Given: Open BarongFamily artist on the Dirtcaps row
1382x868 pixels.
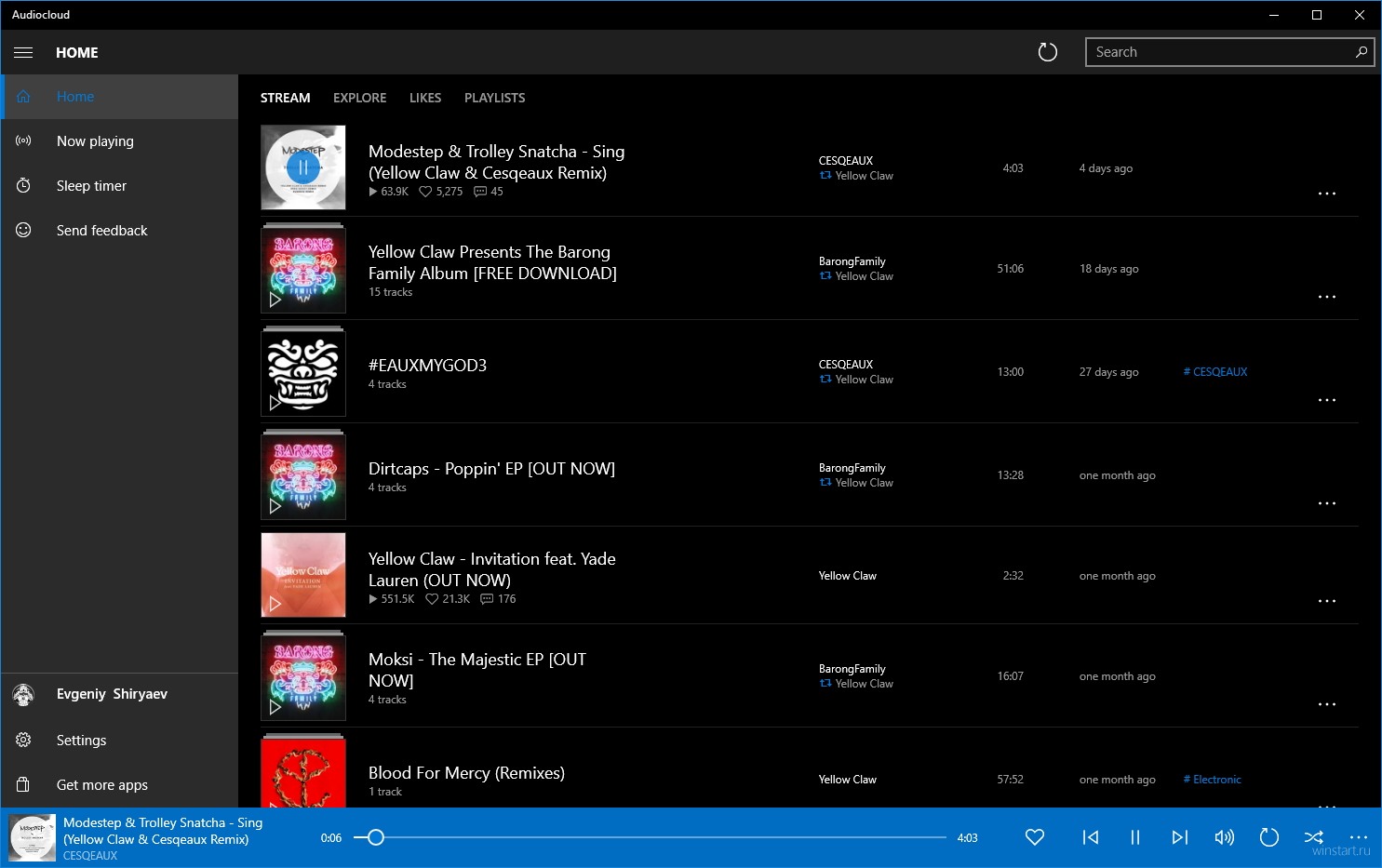Looking at the screenshot, I should pyautogui.click(x=852, y=468).
